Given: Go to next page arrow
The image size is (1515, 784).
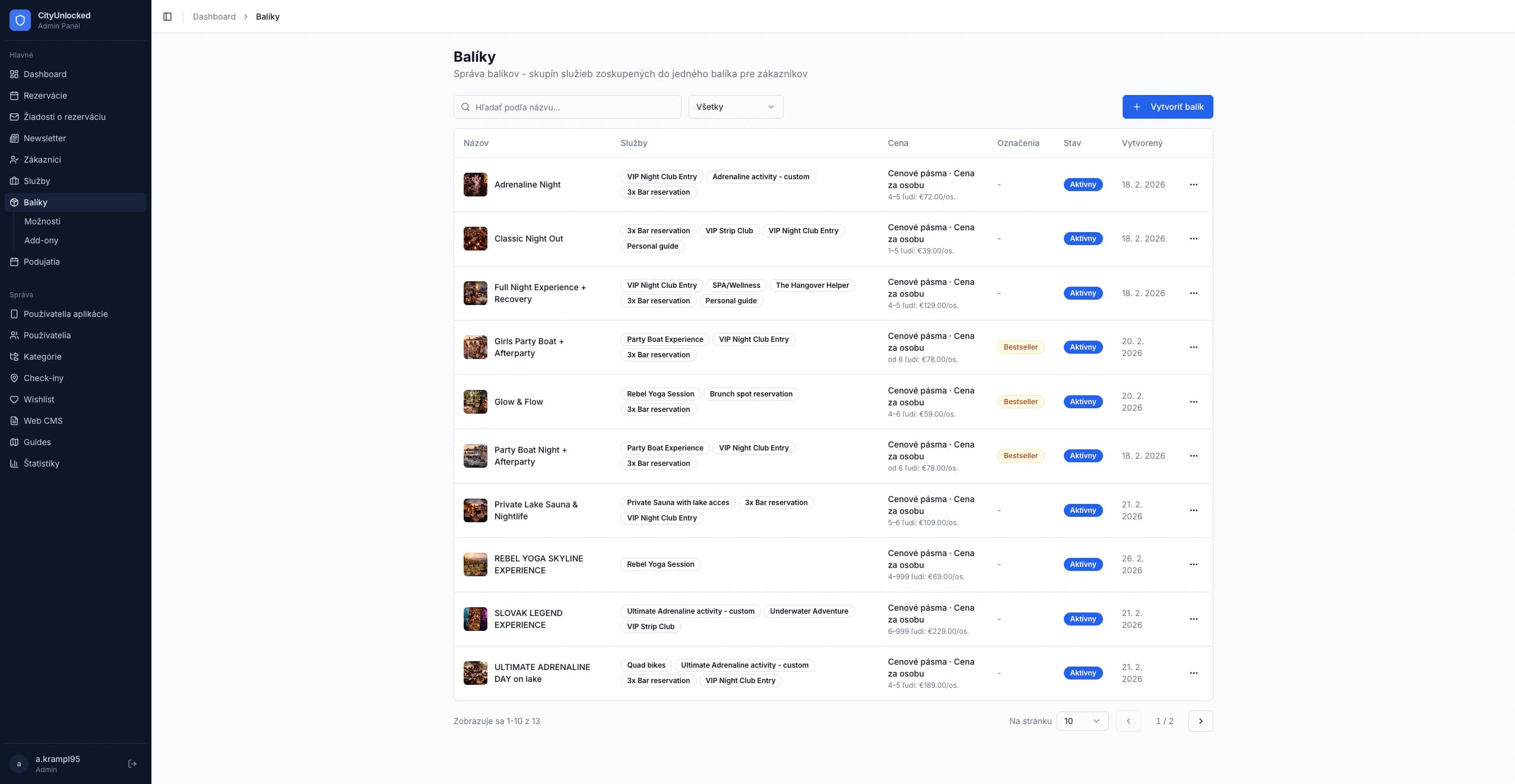Looking at the screenshot, I should [1200, 721].
